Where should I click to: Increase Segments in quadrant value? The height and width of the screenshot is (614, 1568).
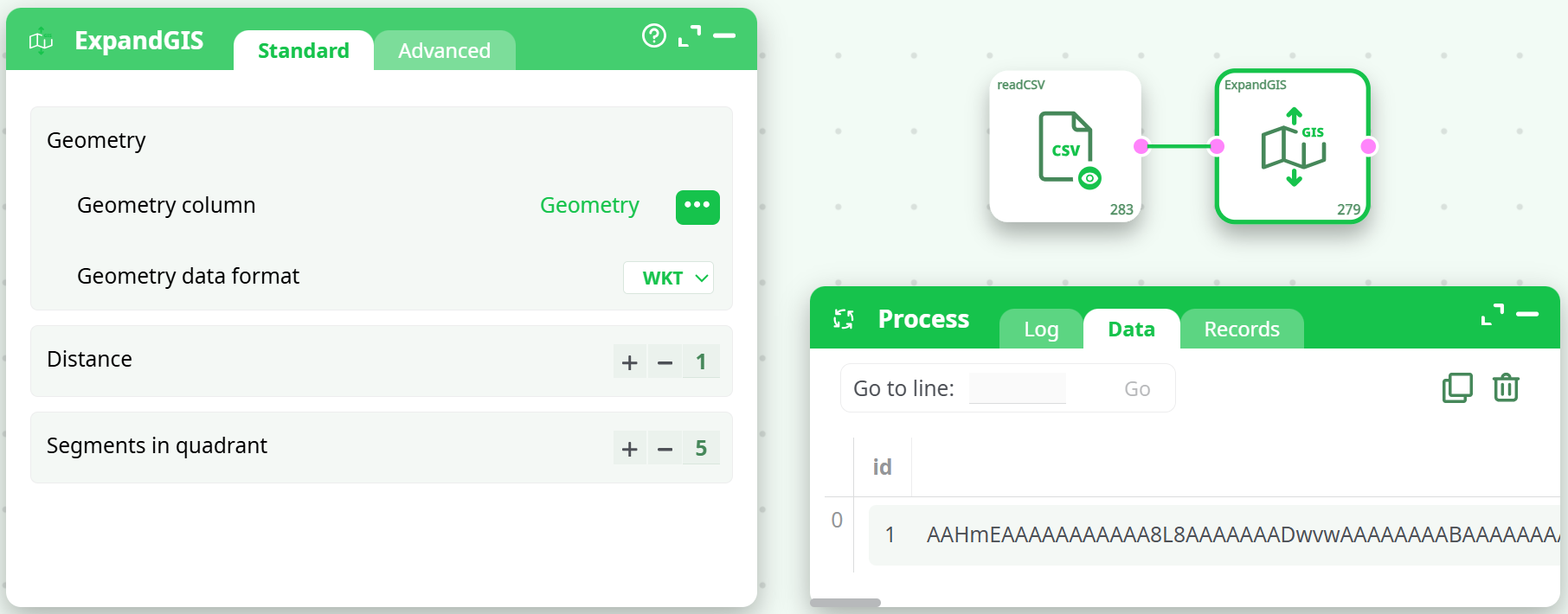[x=630, y=449]
